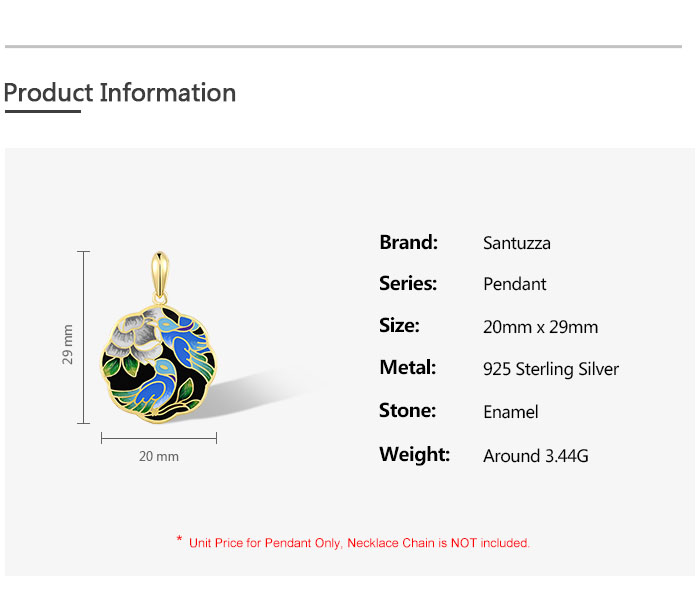Click the 29 mm height label
The height and width of the screenshot is (615, 700).
coord(67,344)
